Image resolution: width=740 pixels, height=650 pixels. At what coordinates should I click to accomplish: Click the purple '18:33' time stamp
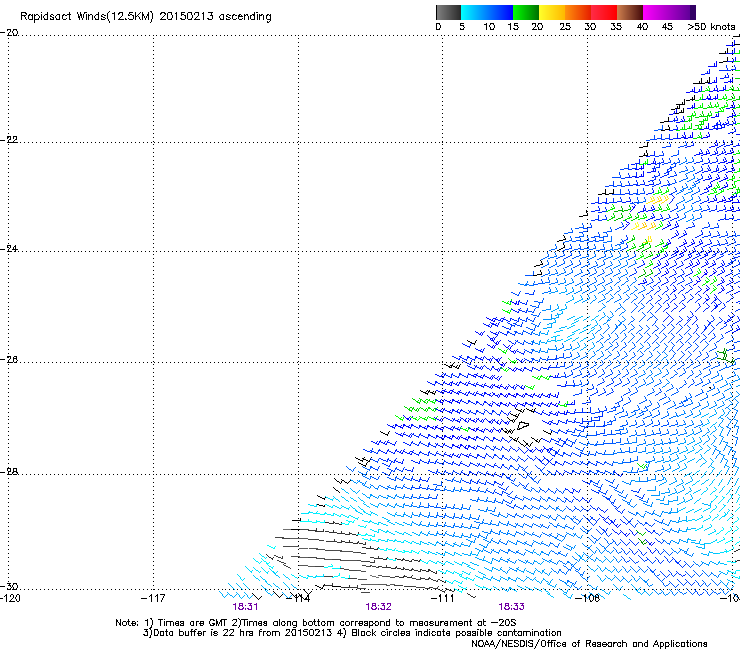(512, 607)
